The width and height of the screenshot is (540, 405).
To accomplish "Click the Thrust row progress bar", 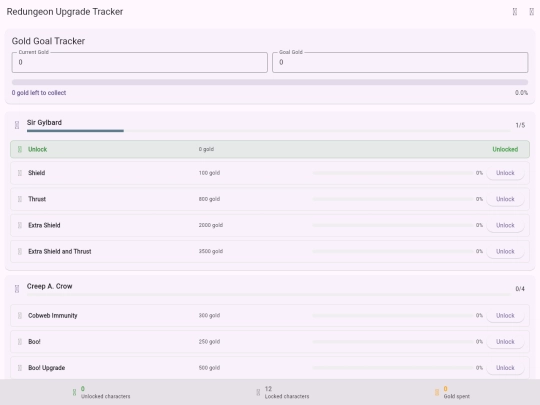I will [393, 199].
